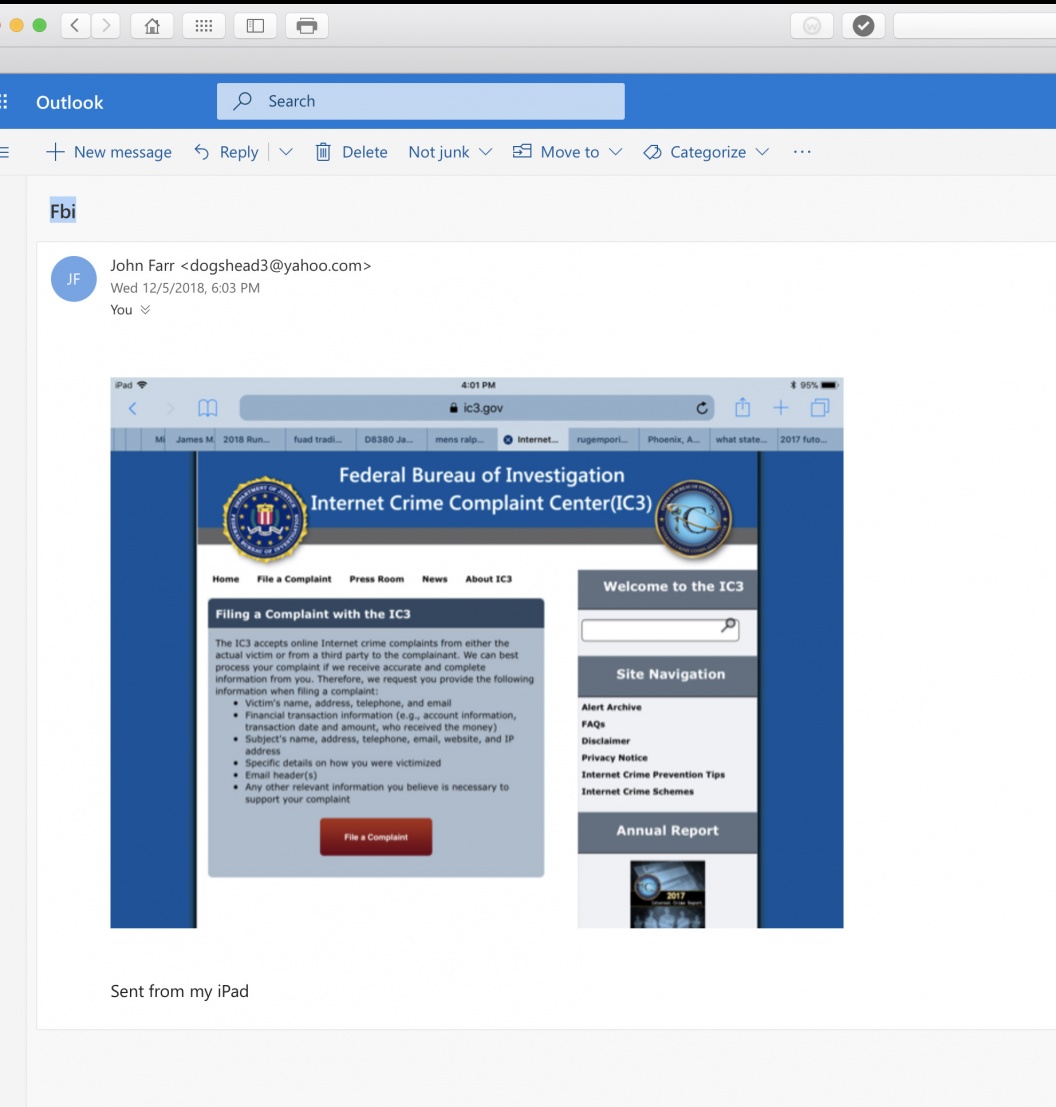This screenshot has width=1056, height=1107.
Task: Open Home in IC3 site menu
Action: click(x=226, y=579)
